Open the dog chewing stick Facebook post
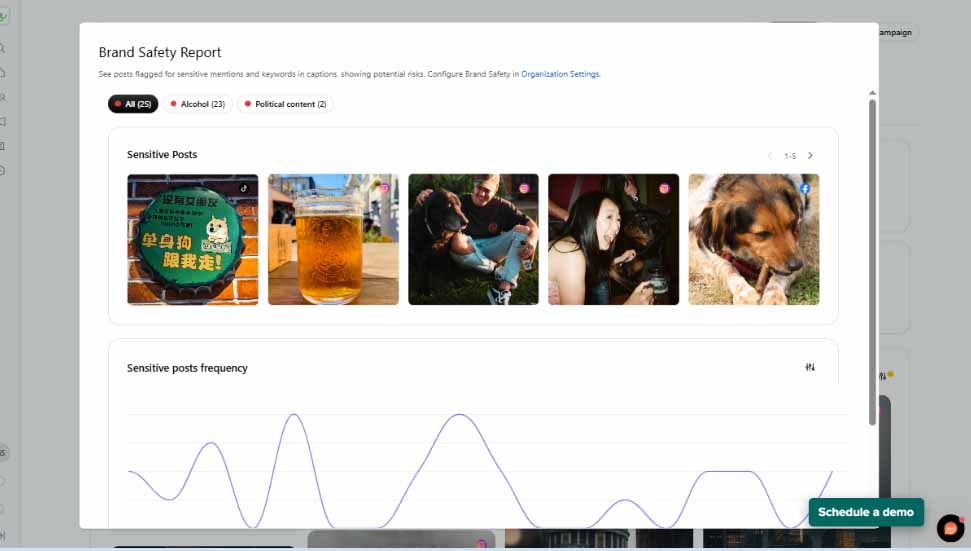971x551 pixels. pyautogui.click(x=754, y=239)
